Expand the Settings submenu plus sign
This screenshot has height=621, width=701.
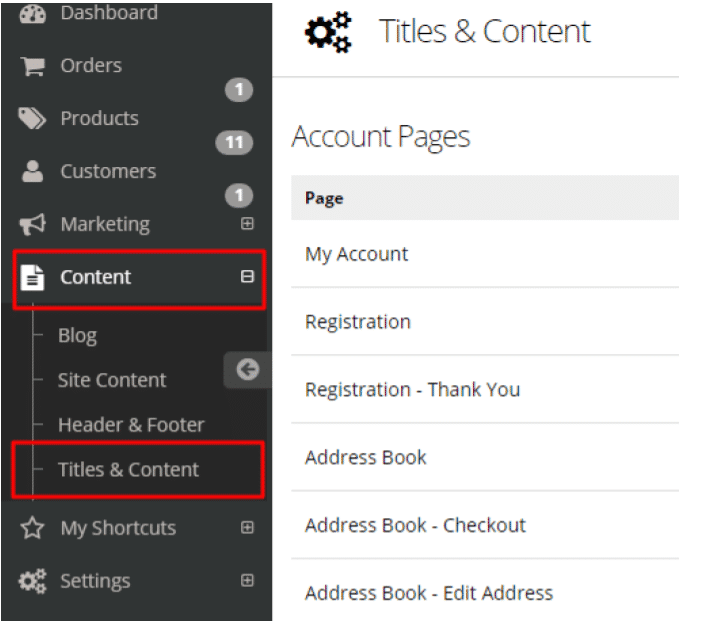(247, 580)
